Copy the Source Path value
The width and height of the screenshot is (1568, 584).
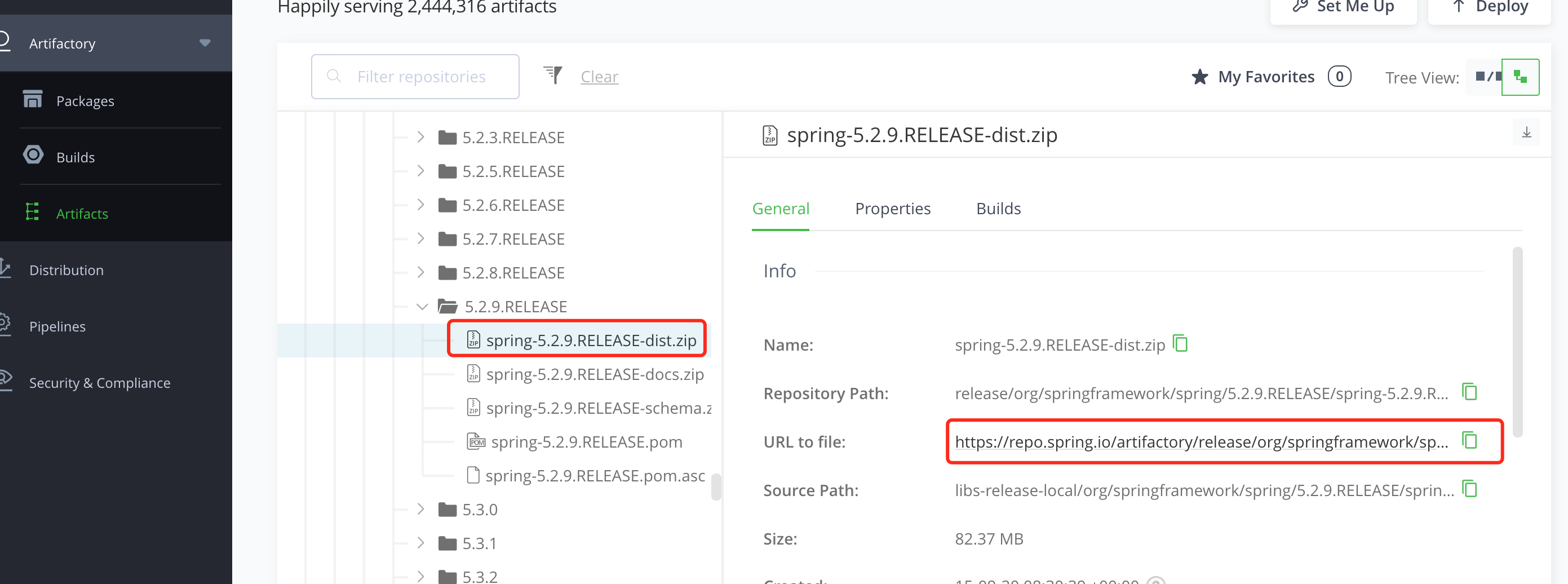click(1469, 489)
